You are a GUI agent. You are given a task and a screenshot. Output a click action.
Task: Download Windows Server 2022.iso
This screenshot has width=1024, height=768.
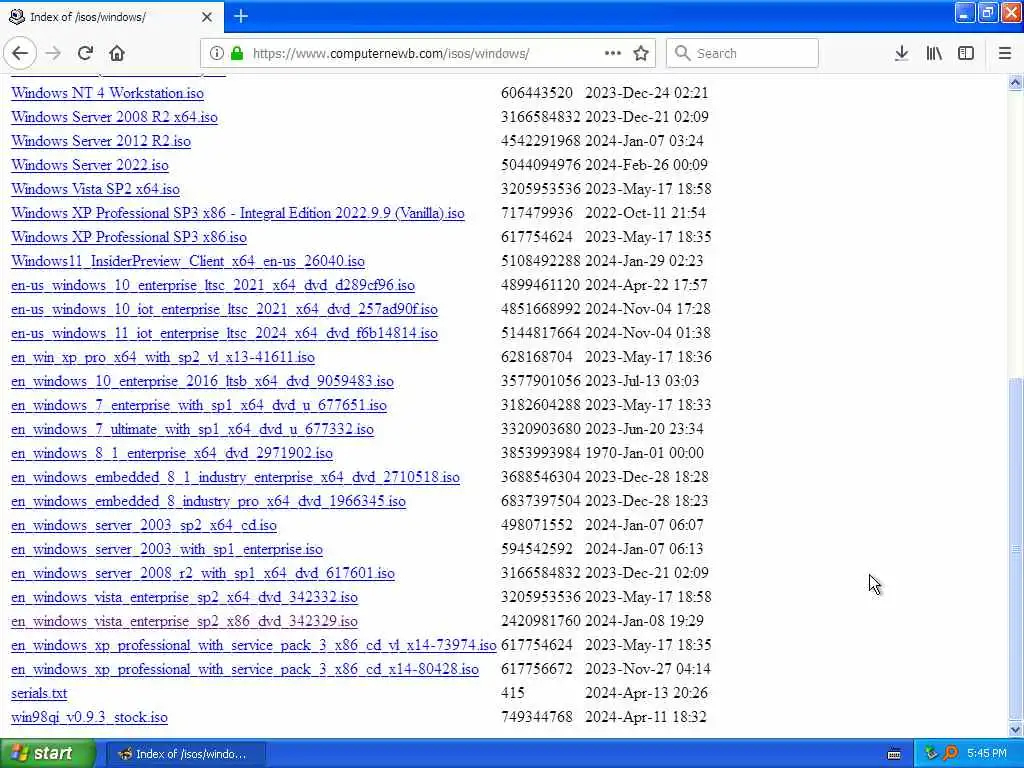tap(90, 165)
